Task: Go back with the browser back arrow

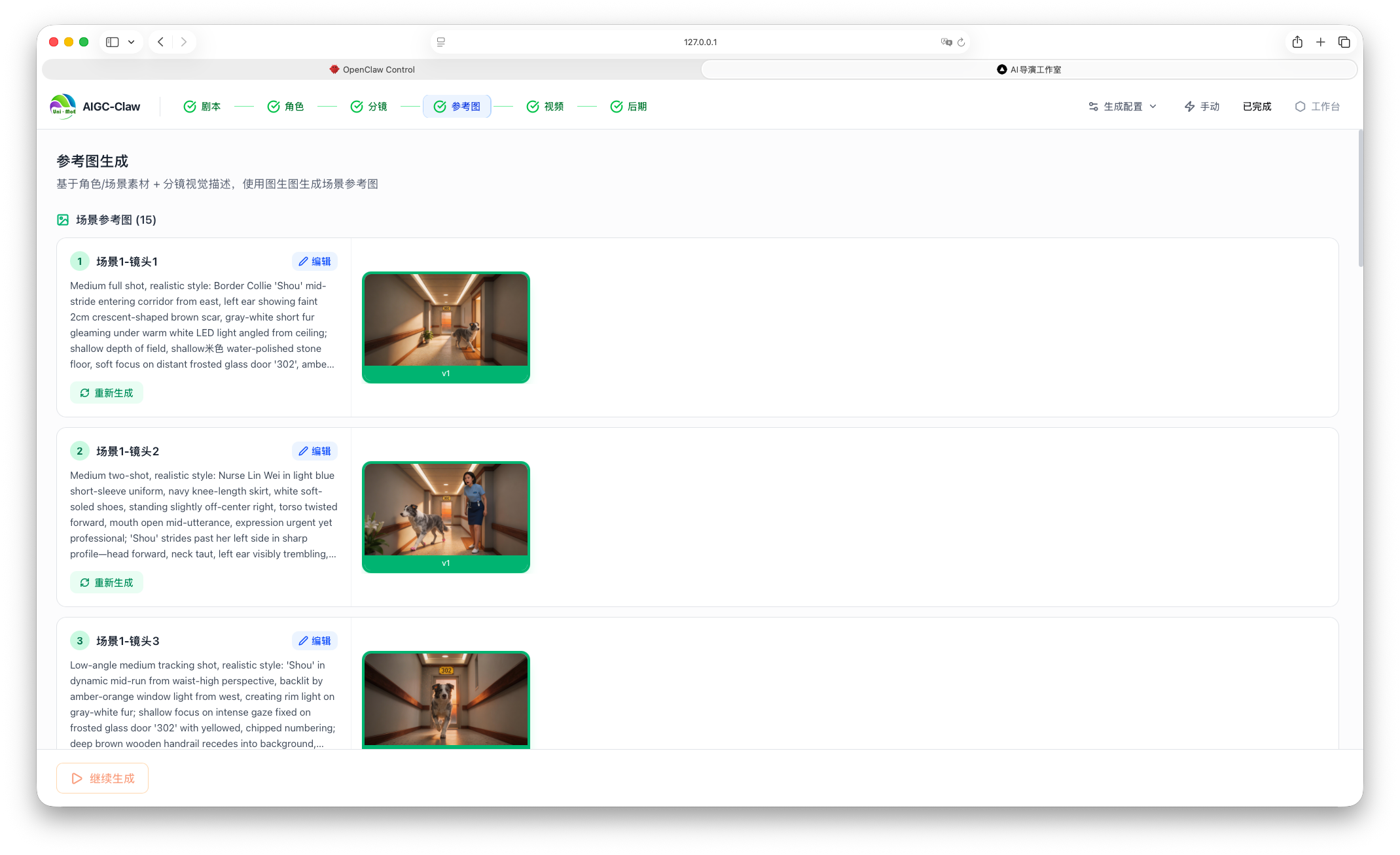Action: [160, 42]
